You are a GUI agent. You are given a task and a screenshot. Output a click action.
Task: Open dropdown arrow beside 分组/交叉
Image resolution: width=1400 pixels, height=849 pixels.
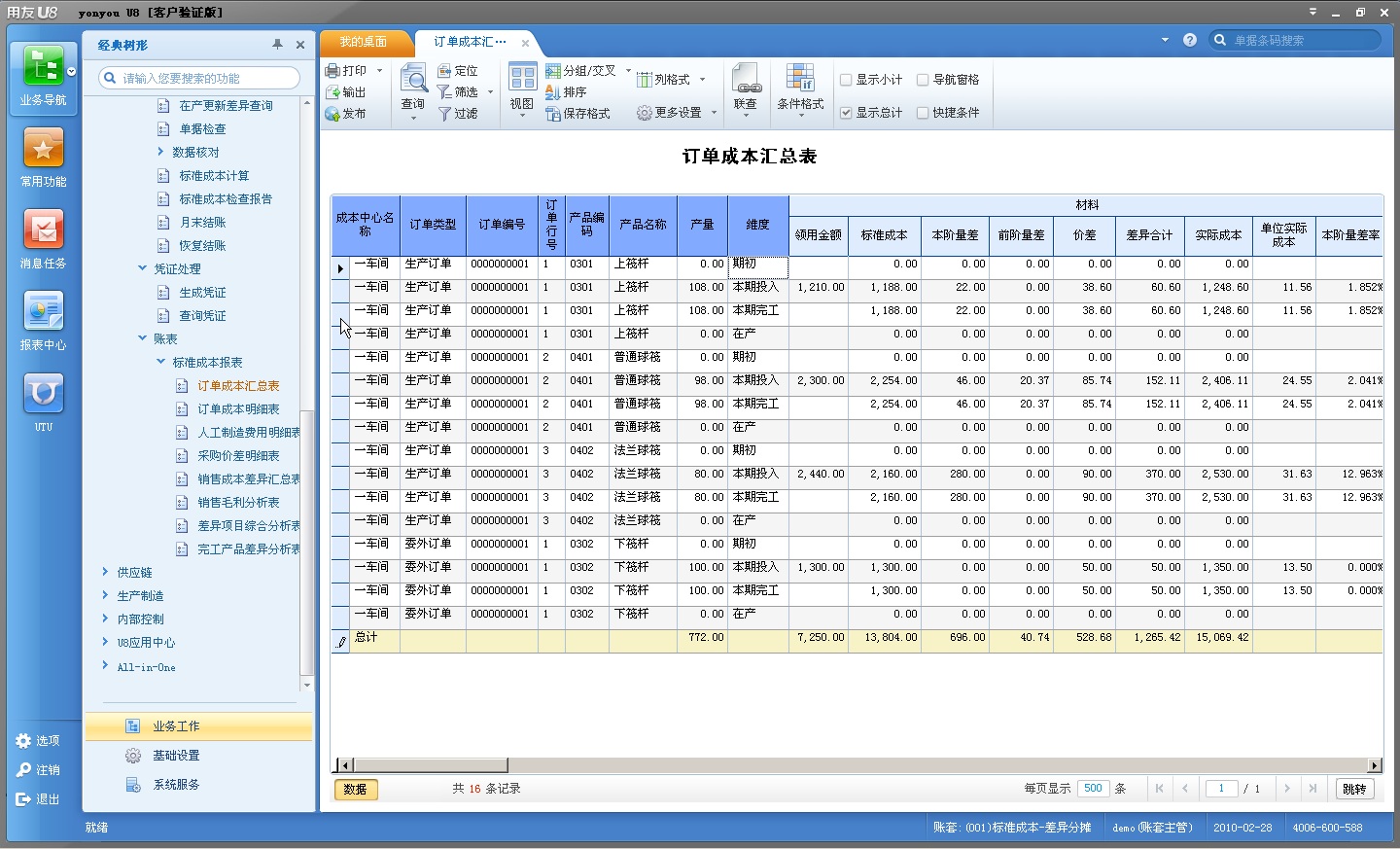point(628,71)
